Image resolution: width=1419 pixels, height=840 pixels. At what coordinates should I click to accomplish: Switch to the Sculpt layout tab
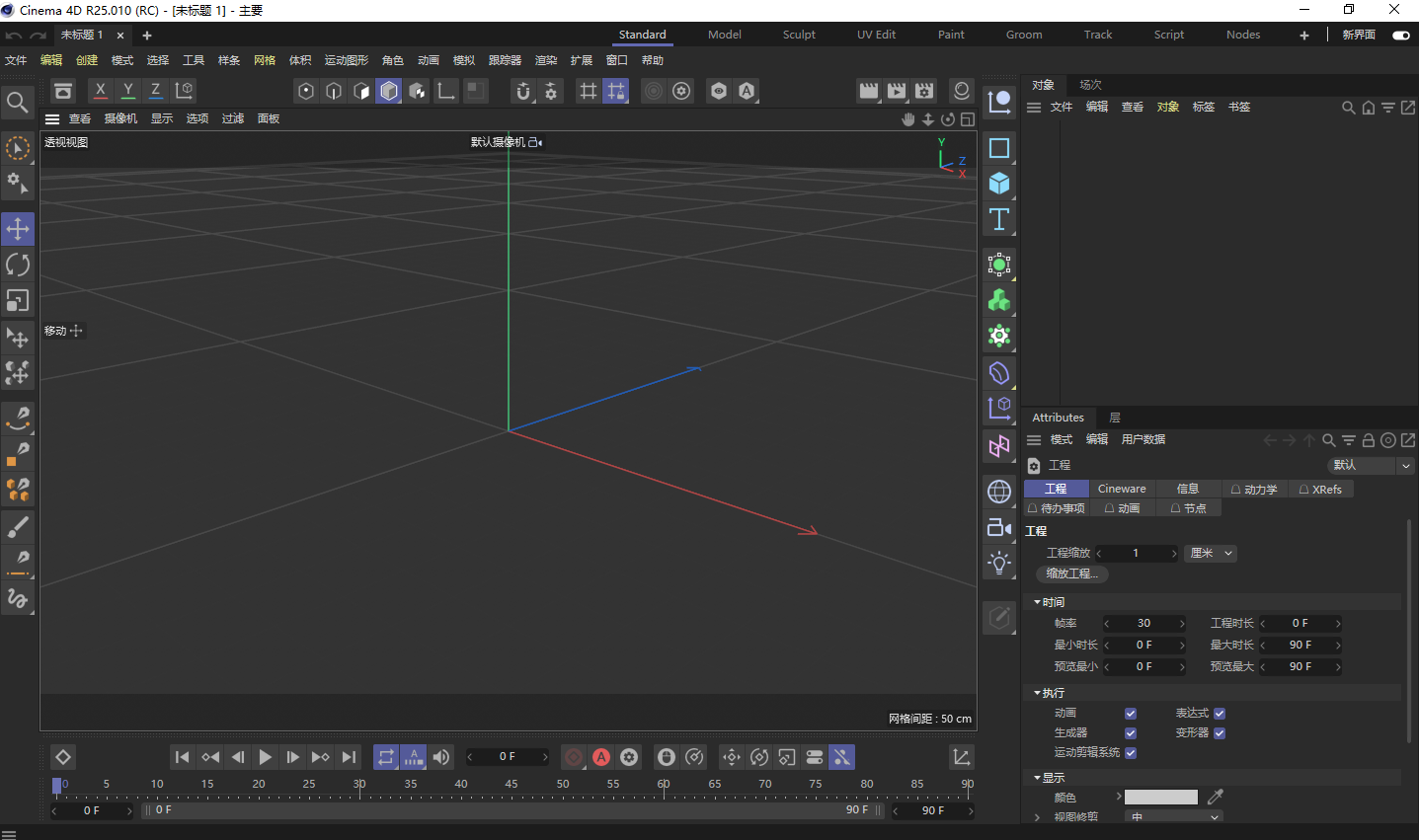(799, 35)
